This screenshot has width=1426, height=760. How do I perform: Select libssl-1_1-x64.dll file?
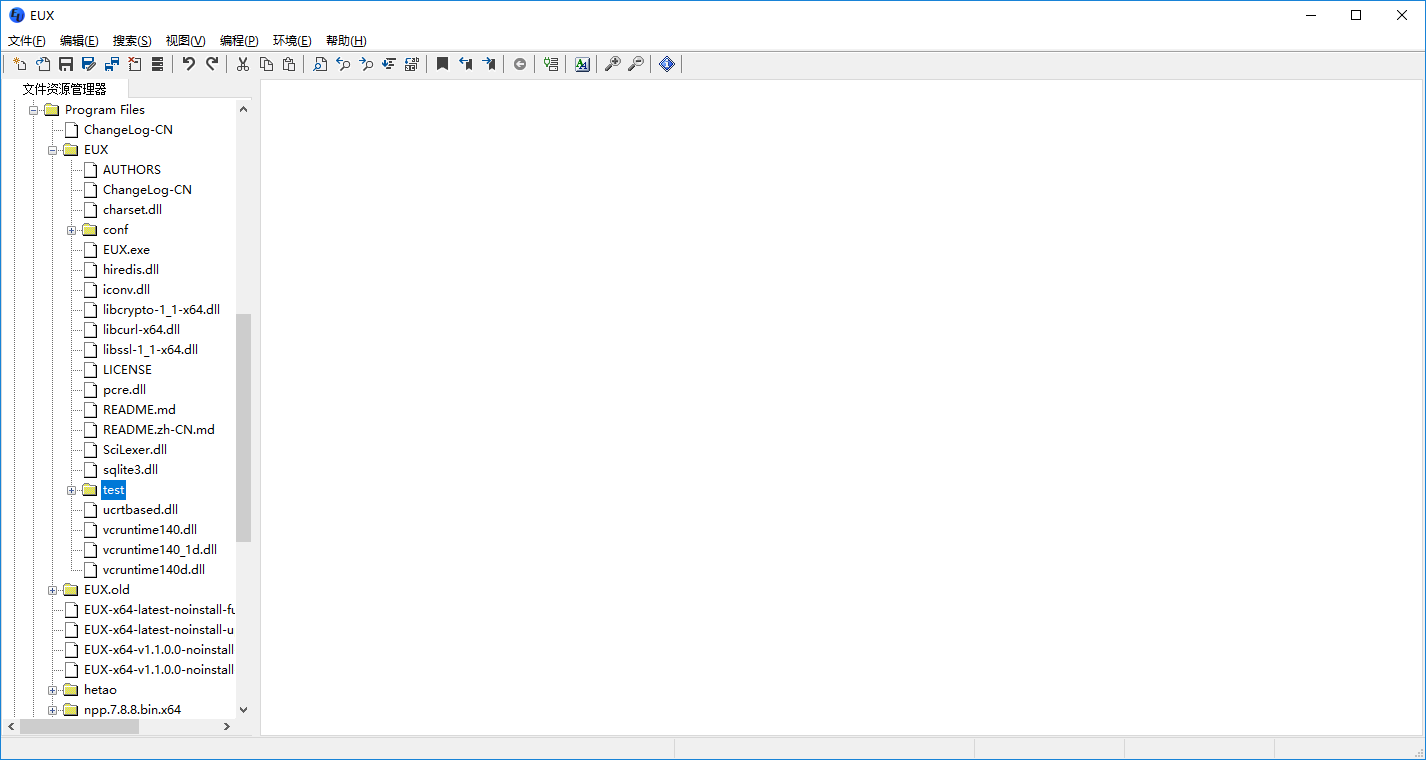tap(150, 350)
